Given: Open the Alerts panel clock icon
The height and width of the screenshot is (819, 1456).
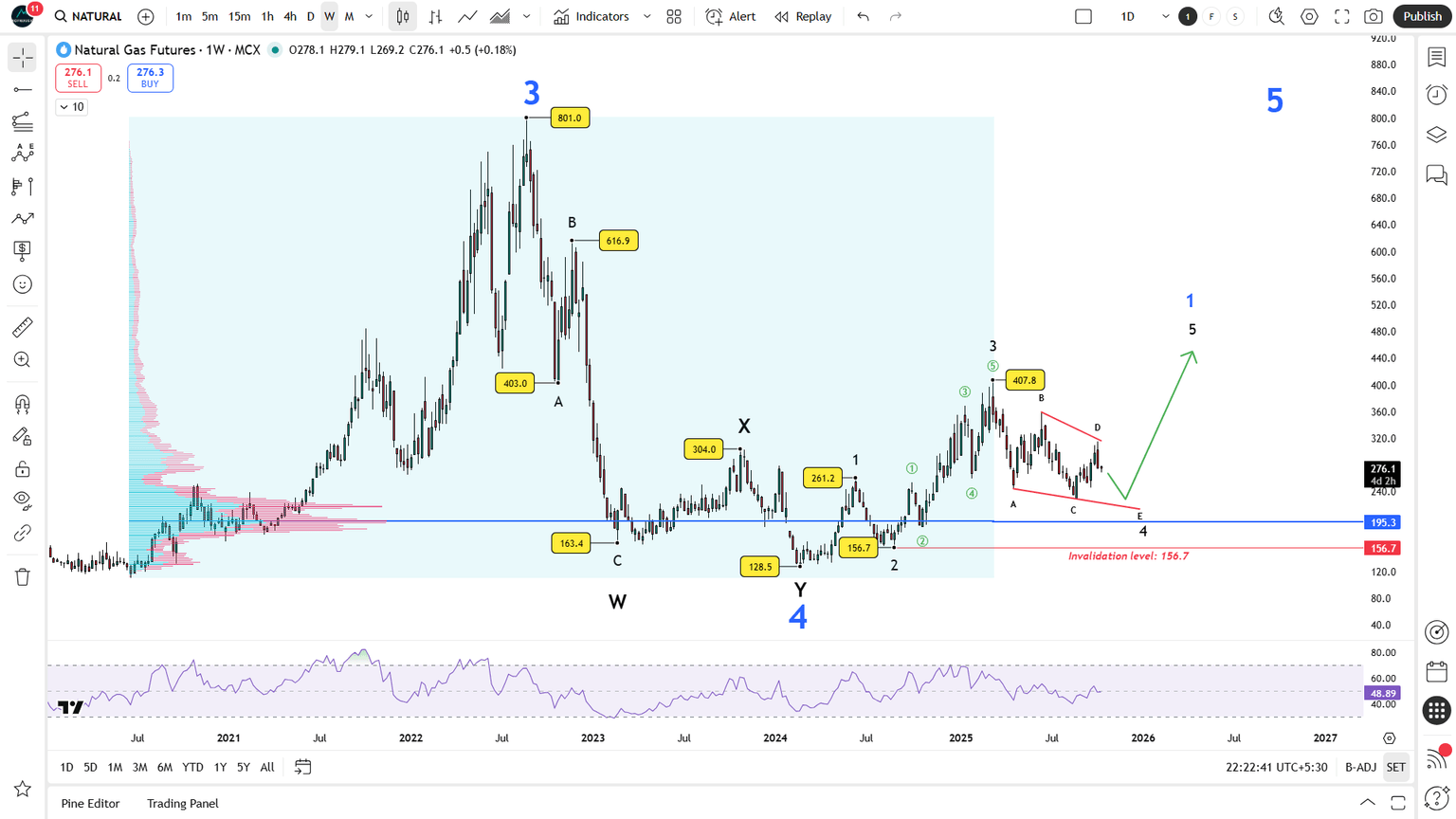Looking at the screenshot, I should 1436,94.
